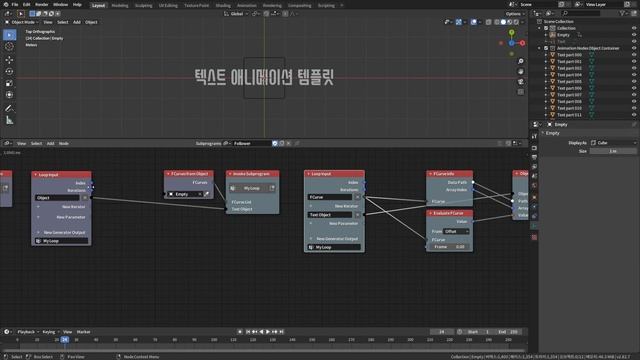Toggle X-ray display in viewport header
Image resolution: width=640 pixels, height=360 pixels.
(x=489, y=22)
